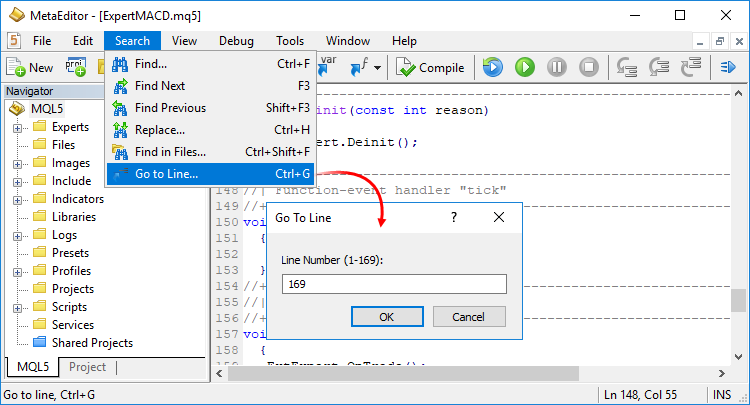Click horizontal scroll left arrow
This screenshot has height=405, width=750.
pyautogui.click(x=219, y=373)
